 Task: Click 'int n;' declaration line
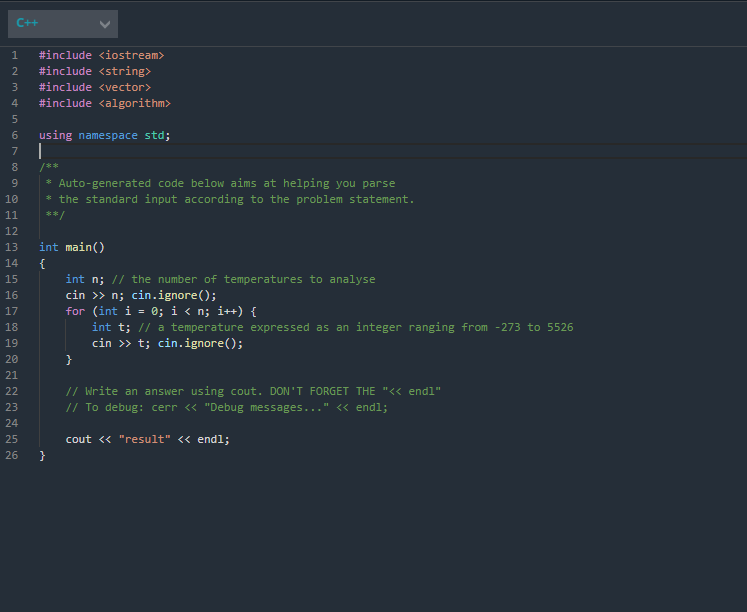[x=85, y=279]
